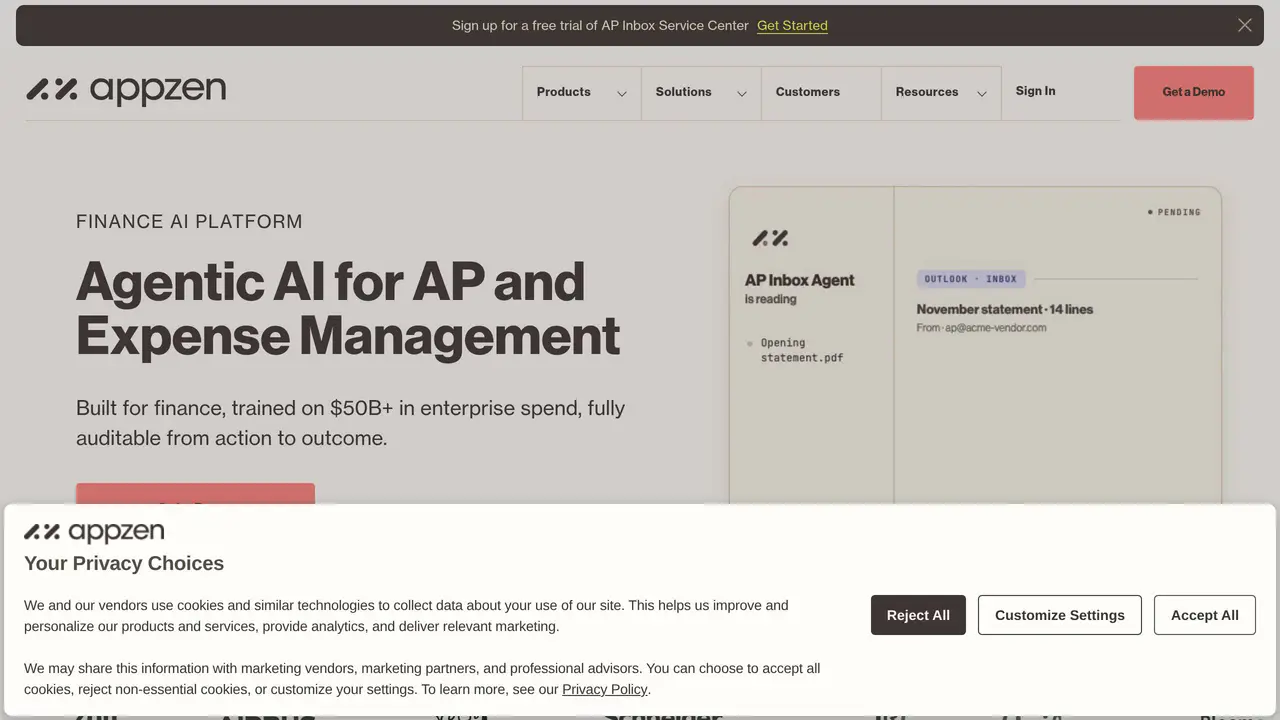This screenshot has width=1280, height=720.
Task: Click the Sign In link
Action: [1035, 91]
